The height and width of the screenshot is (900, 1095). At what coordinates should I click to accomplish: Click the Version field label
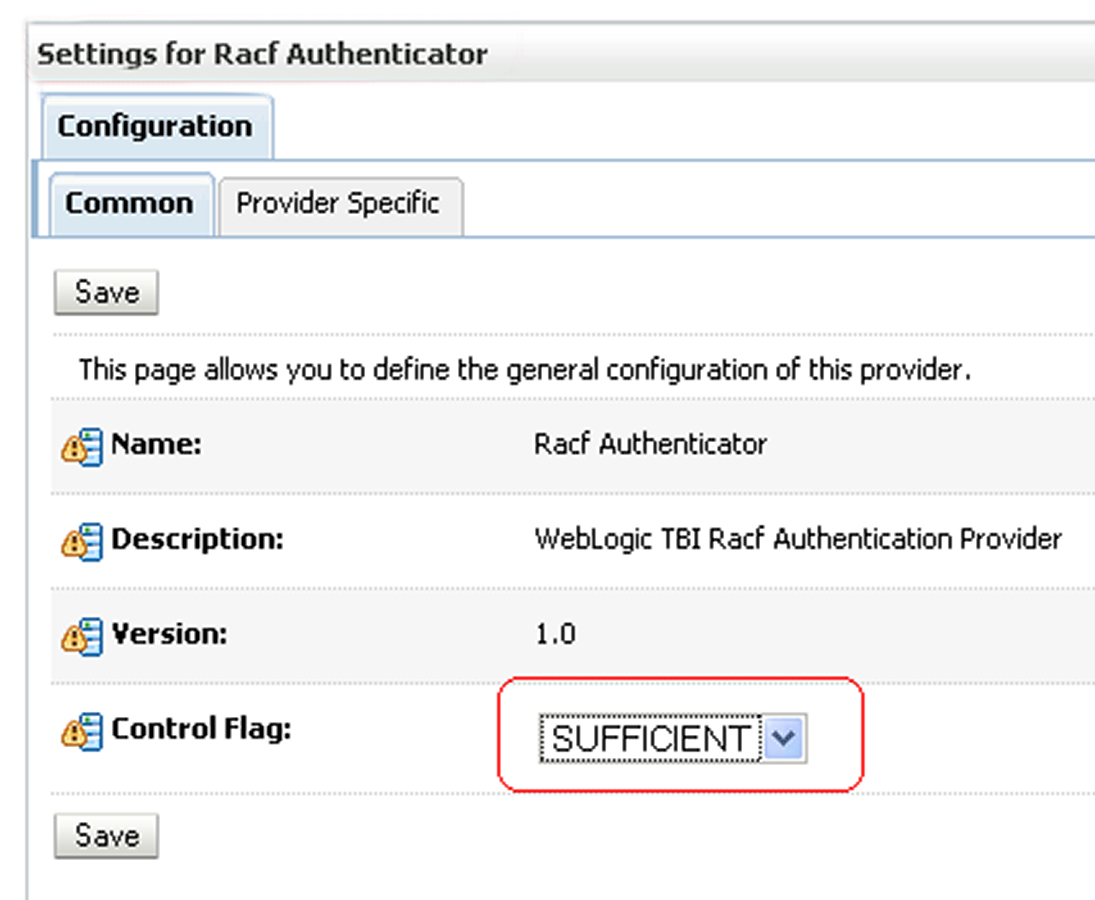[x=170, y=634]
